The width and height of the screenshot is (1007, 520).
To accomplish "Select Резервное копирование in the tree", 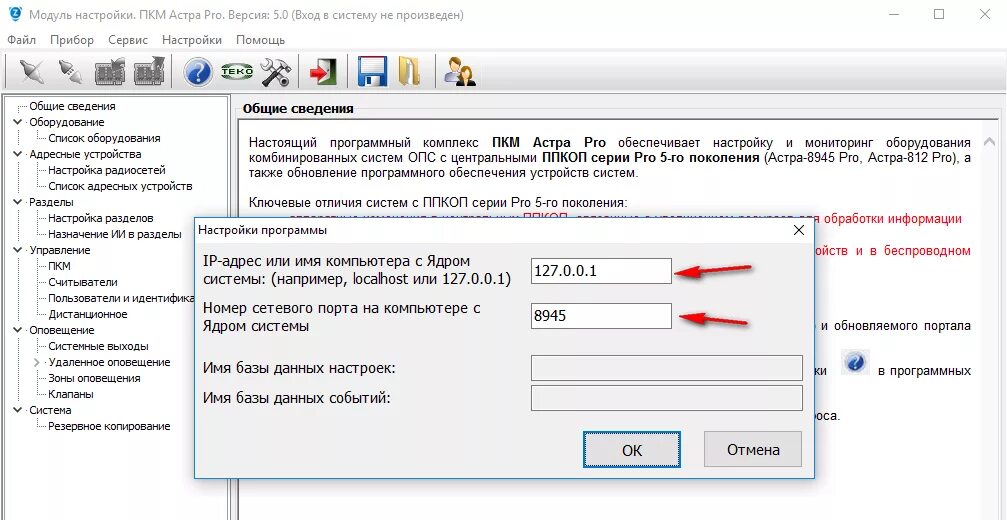I will coord(109,426).
